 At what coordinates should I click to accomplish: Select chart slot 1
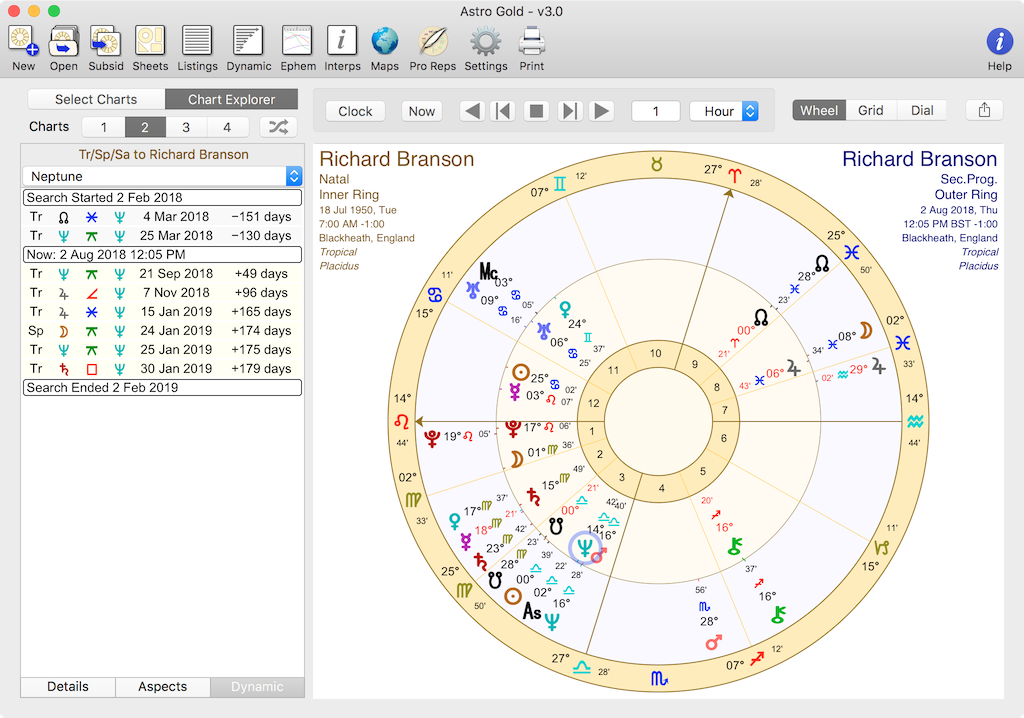[x=103, y=127]
